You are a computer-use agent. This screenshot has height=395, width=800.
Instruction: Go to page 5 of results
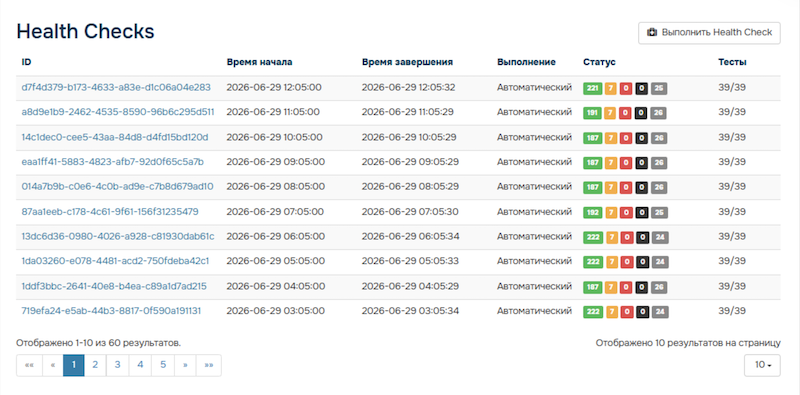163,365
